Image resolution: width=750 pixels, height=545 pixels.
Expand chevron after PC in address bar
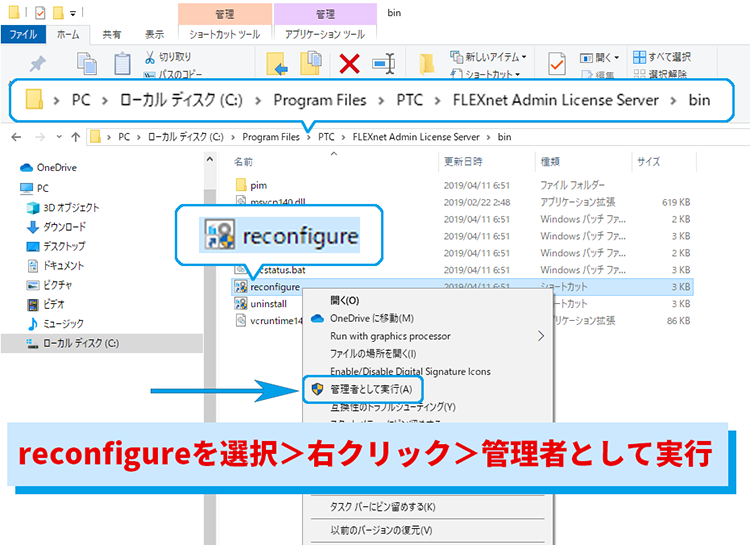pyautogui.click(x=139, y=137)
